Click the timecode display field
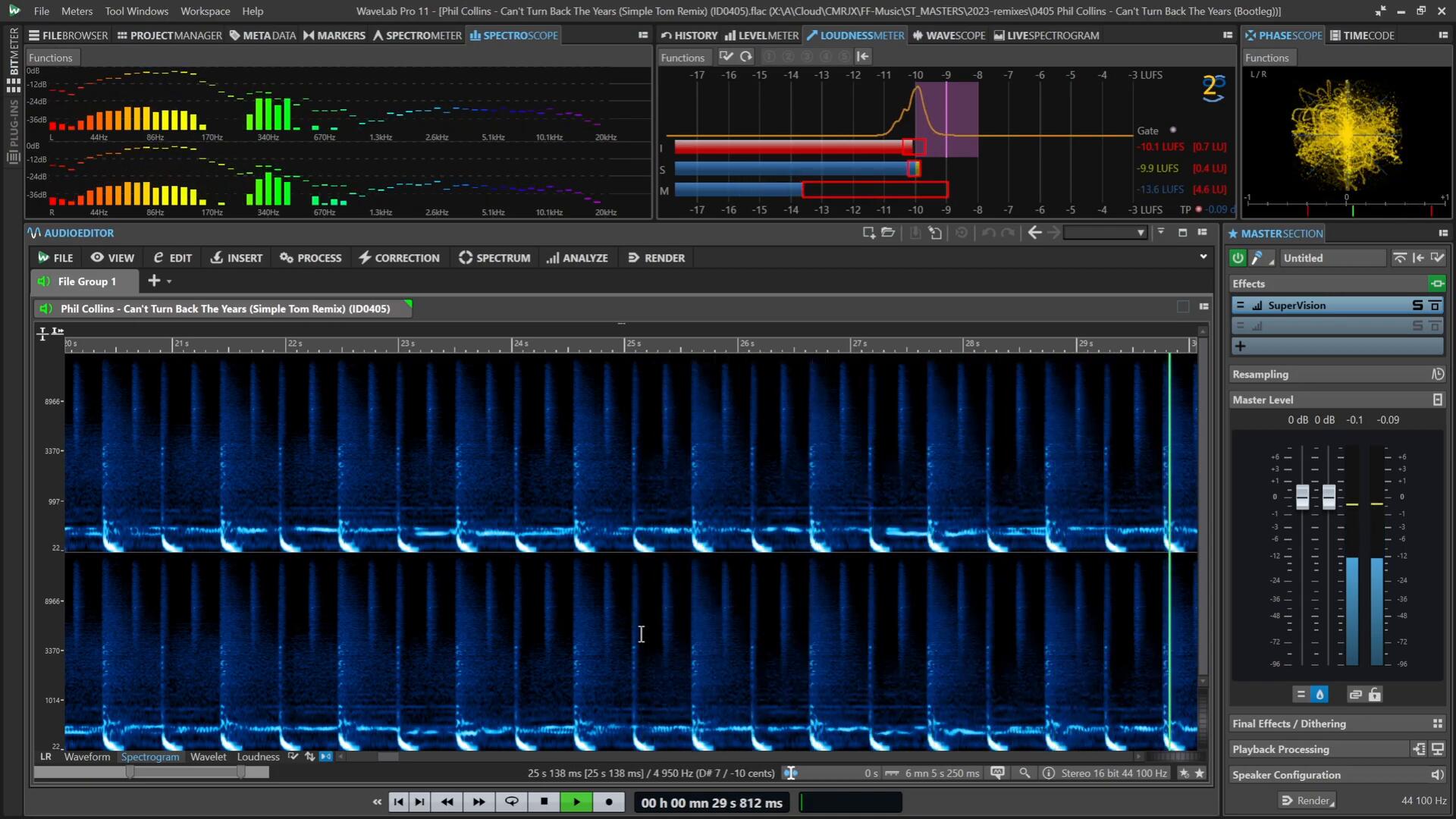The width and height of the screenshot is (1456, 819). coord(711,802)
